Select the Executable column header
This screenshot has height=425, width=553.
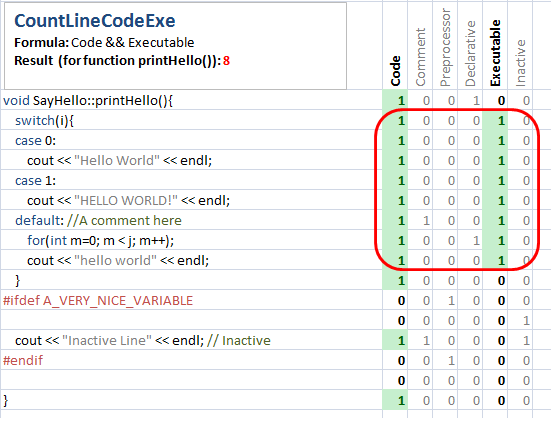coord(496,53)
